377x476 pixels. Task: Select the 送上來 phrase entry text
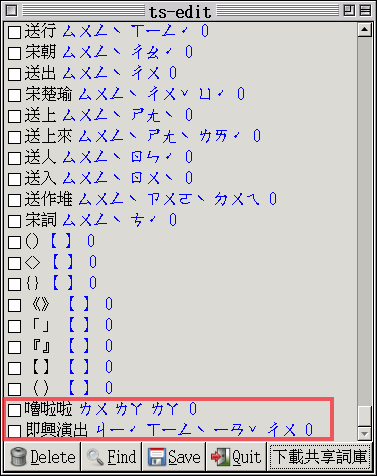click(x=48, y=137)
